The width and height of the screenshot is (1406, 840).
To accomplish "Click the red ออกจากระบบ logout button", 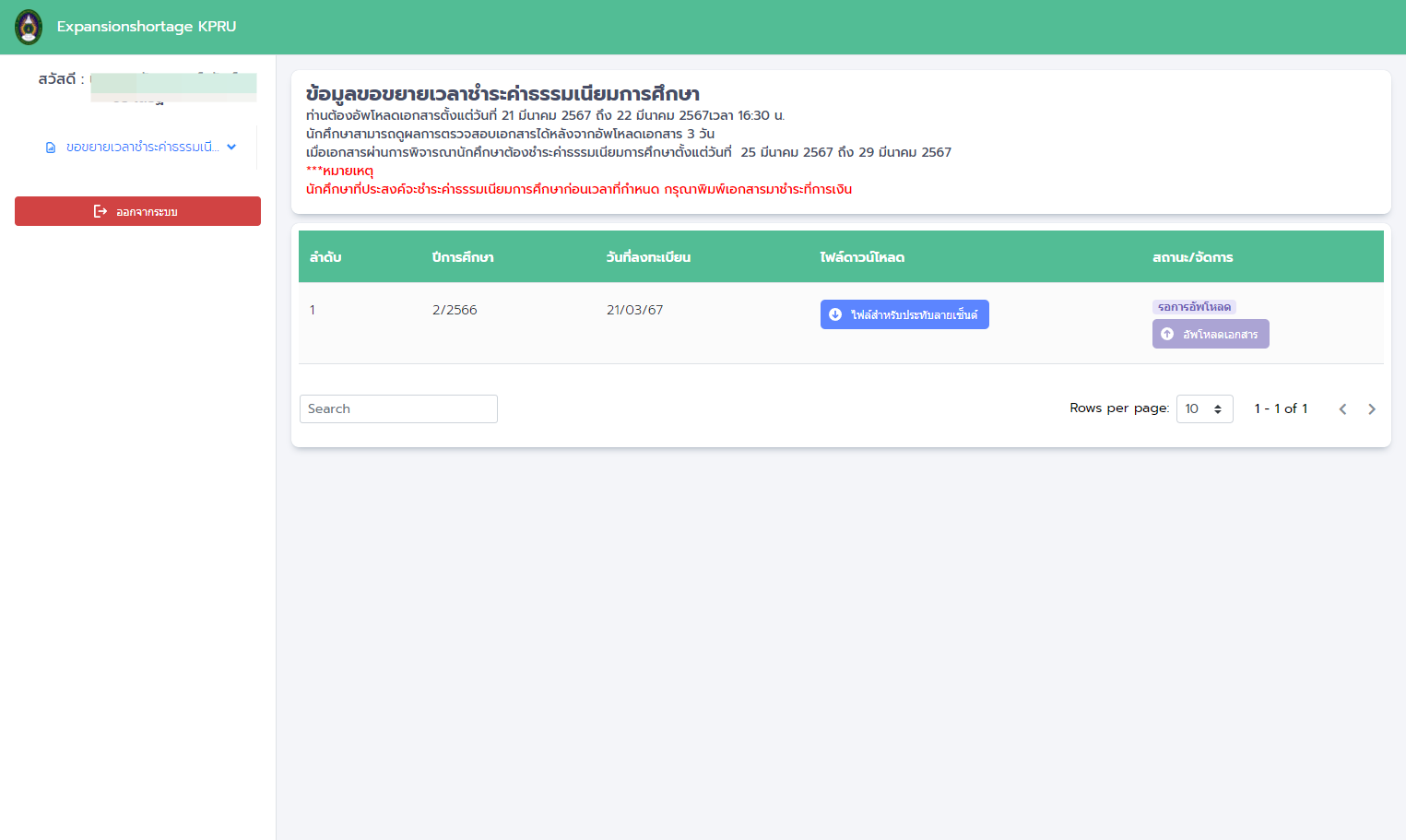I will (x=137, y=211).
